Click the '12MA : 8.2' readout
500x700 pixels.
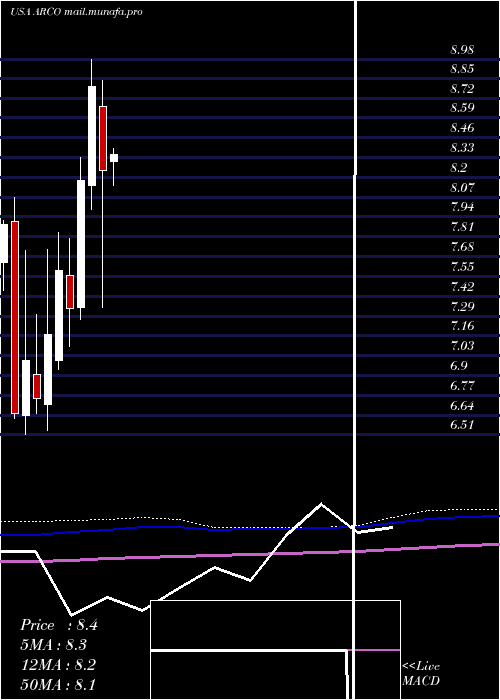point(58,665)
